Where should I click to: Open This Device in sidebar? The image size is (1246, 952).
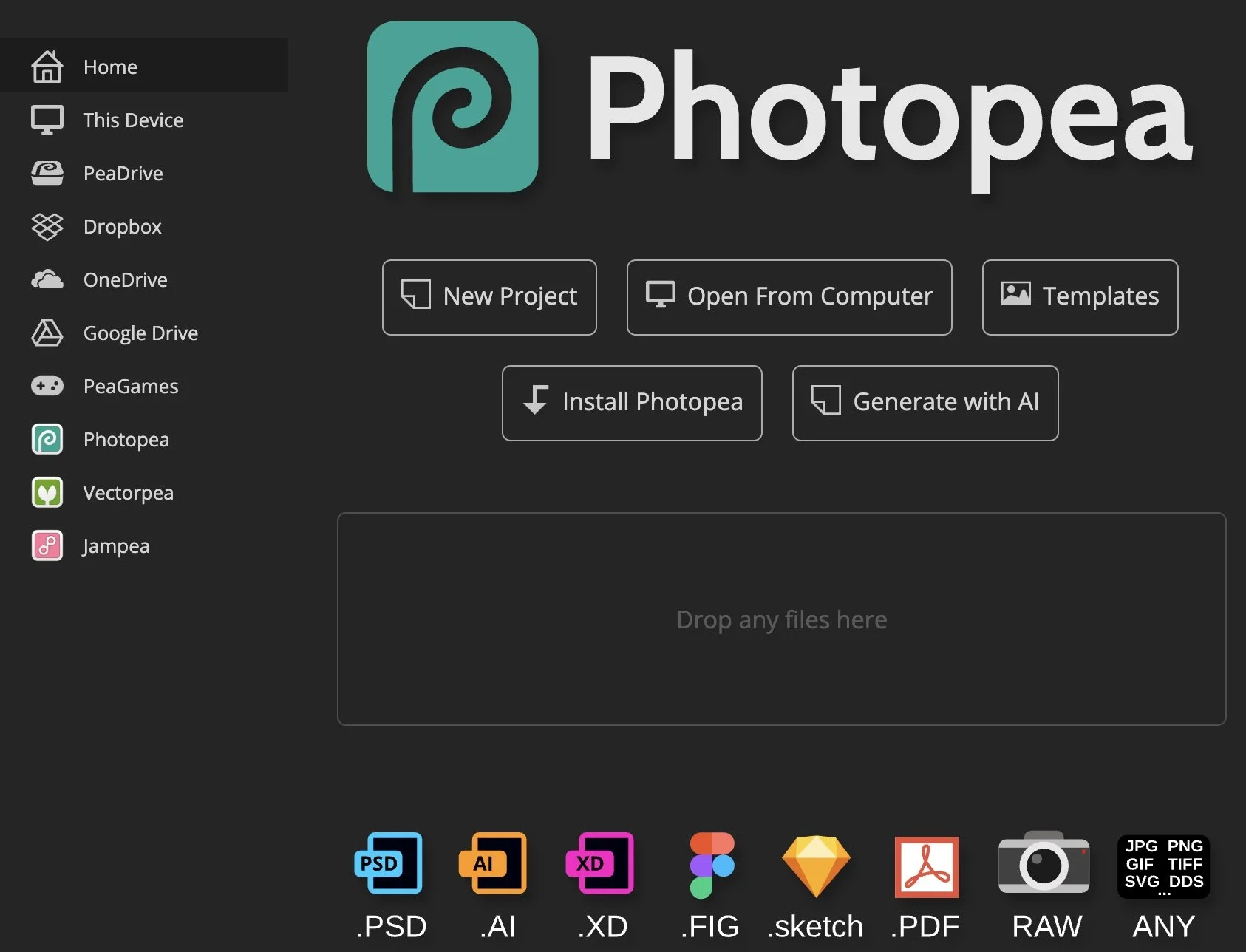[x=144, y=120]
